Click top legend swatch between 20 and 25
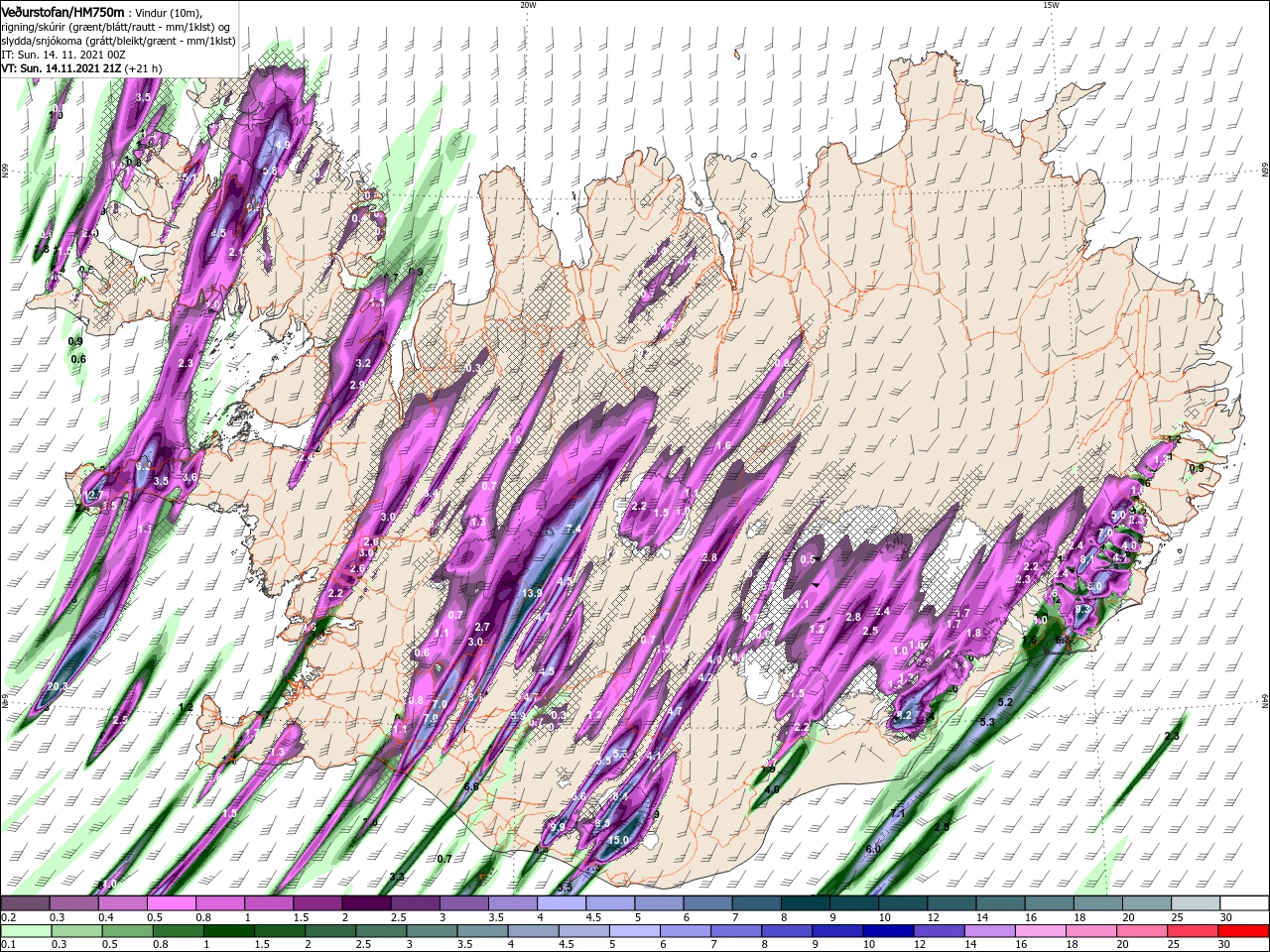This screenshot has width=1270, height=952. pyautogui.click(x=1147, y=903)
